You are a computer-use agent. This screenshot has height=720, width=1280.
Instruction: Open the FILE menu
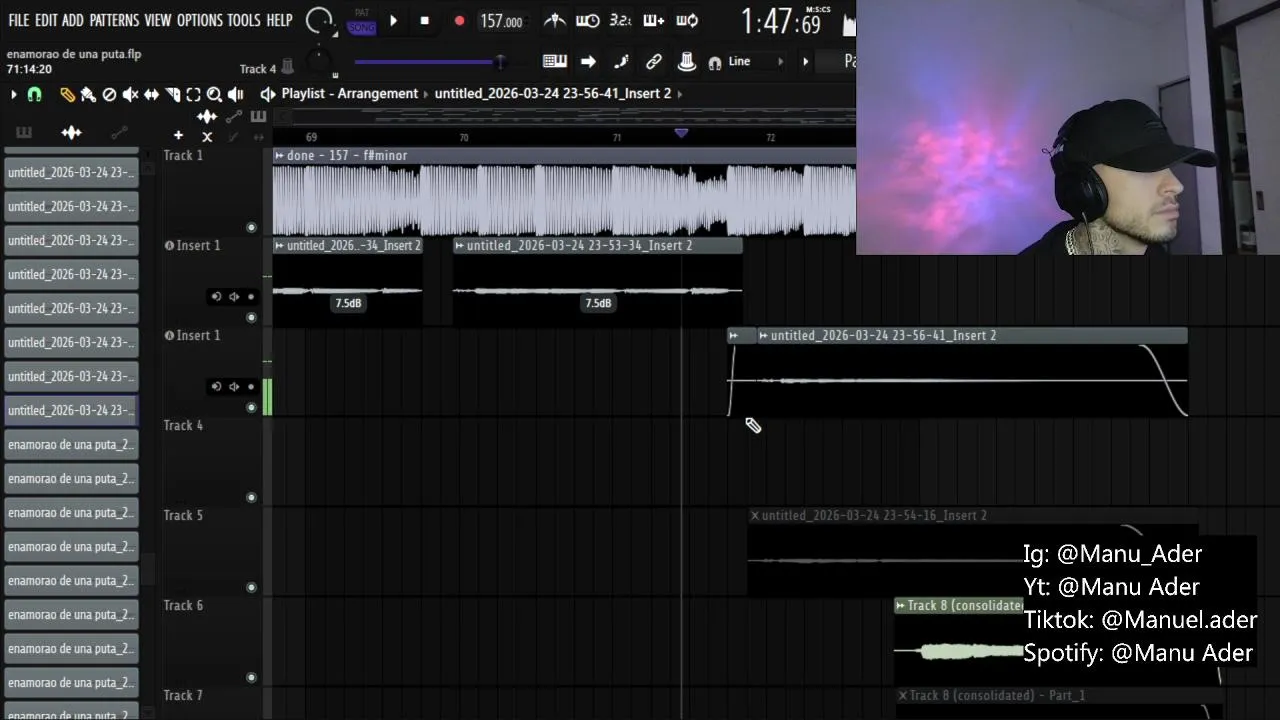coord(19,20)
